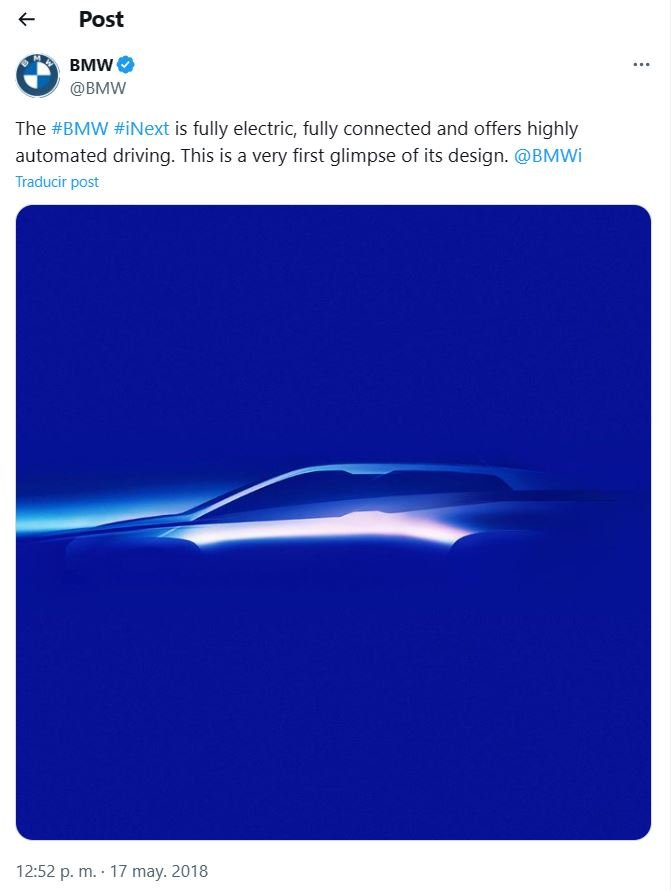Click the ellipsis to report the post
672x891 pixels.
click(643, 63)
